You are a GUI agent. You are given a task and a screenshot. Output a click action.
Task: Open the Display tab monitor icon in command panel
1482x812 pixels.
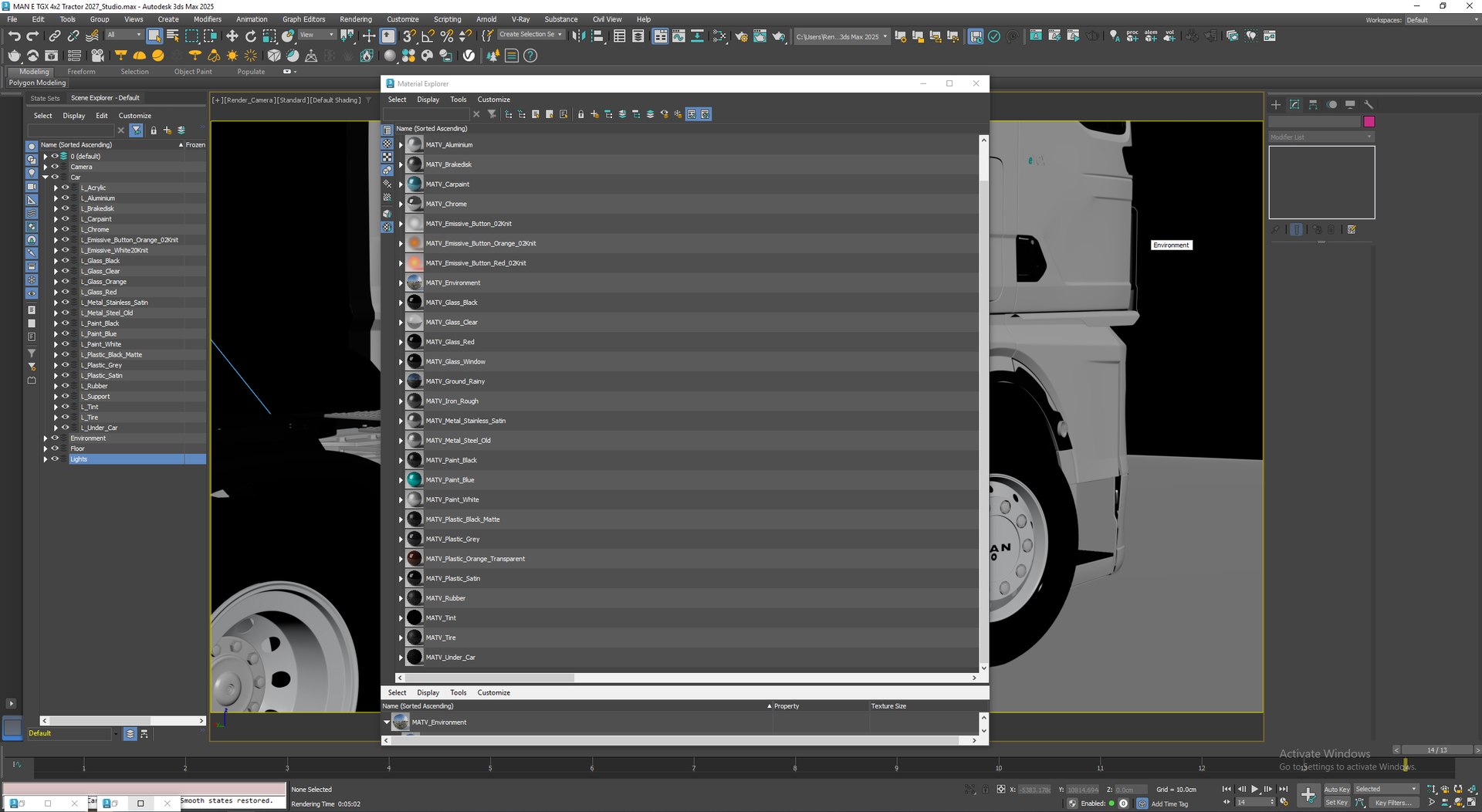(1350, 104)
